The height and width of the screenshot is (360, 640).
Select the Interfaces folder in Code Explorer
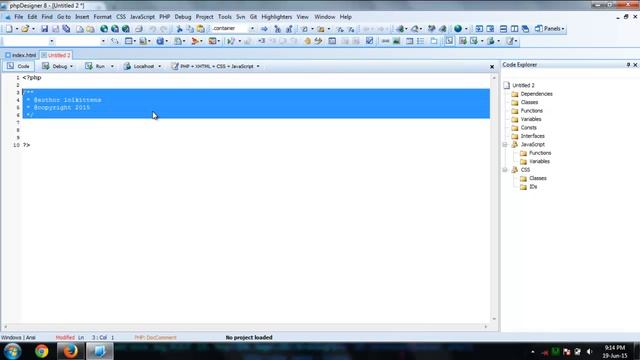528,136
